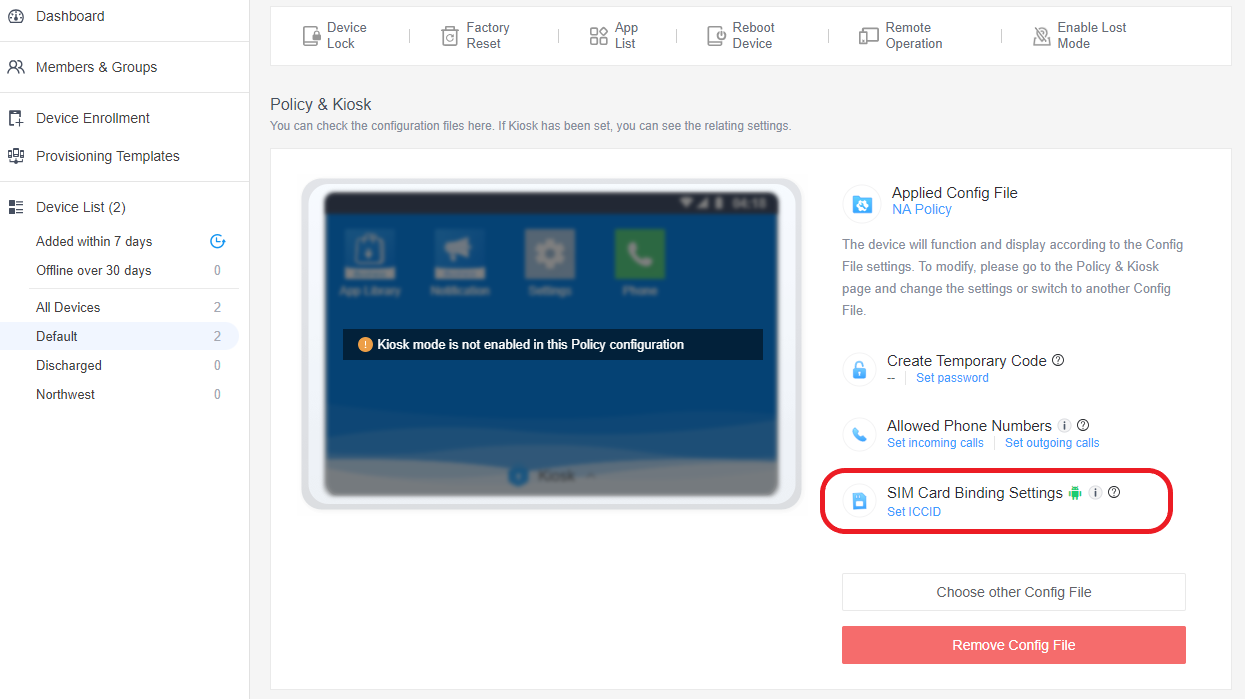Click the Reboot Device action
1245x699 pixels.
(741, 36)
